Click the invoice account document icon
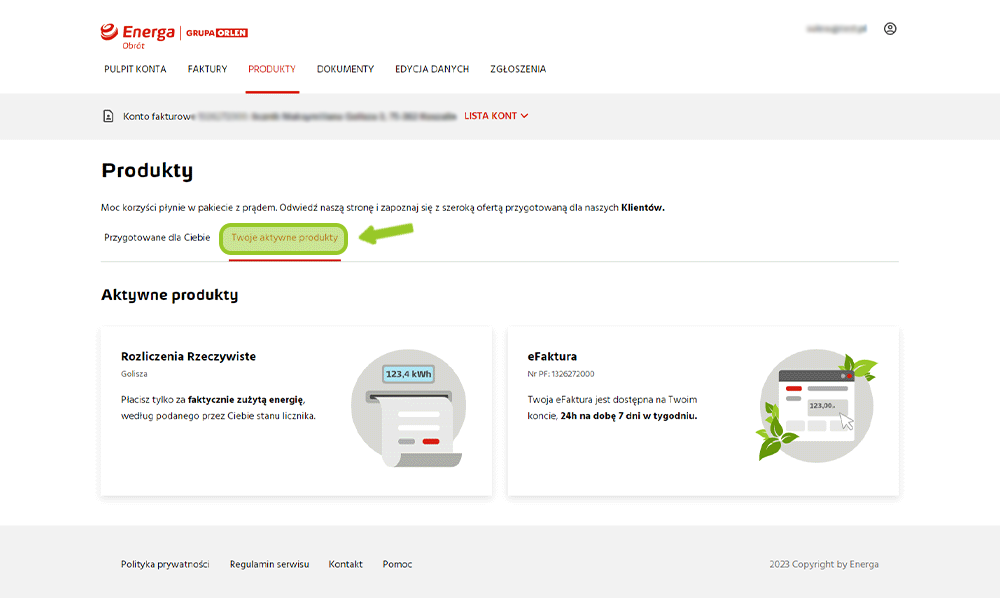This screenshot has width=1000, height=598. 108,116
